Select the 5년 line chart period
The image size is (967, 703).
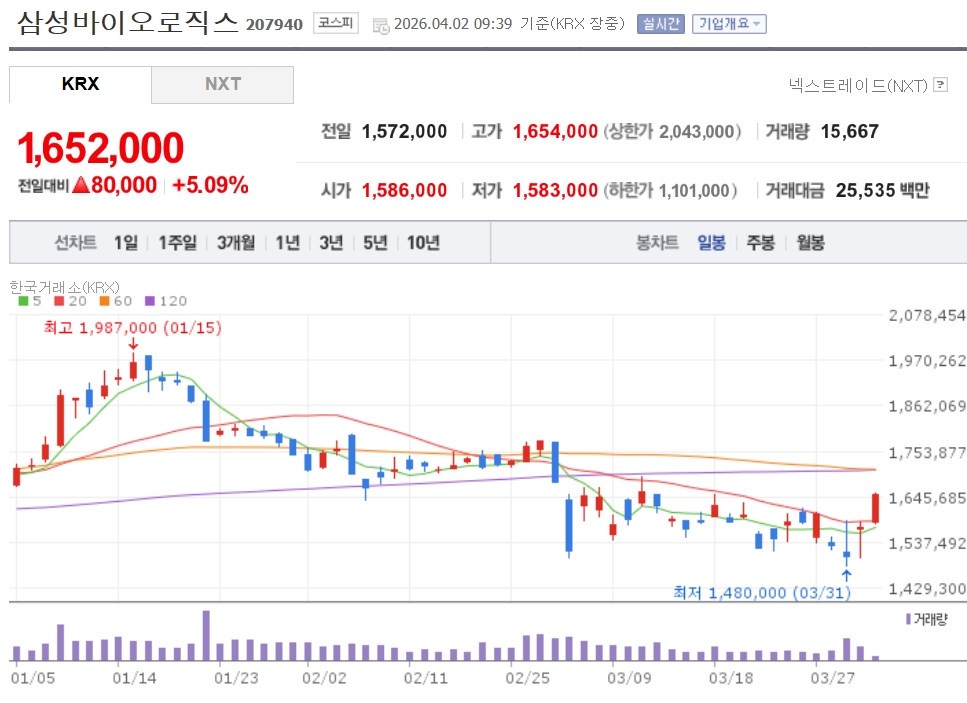click(375, 242)
